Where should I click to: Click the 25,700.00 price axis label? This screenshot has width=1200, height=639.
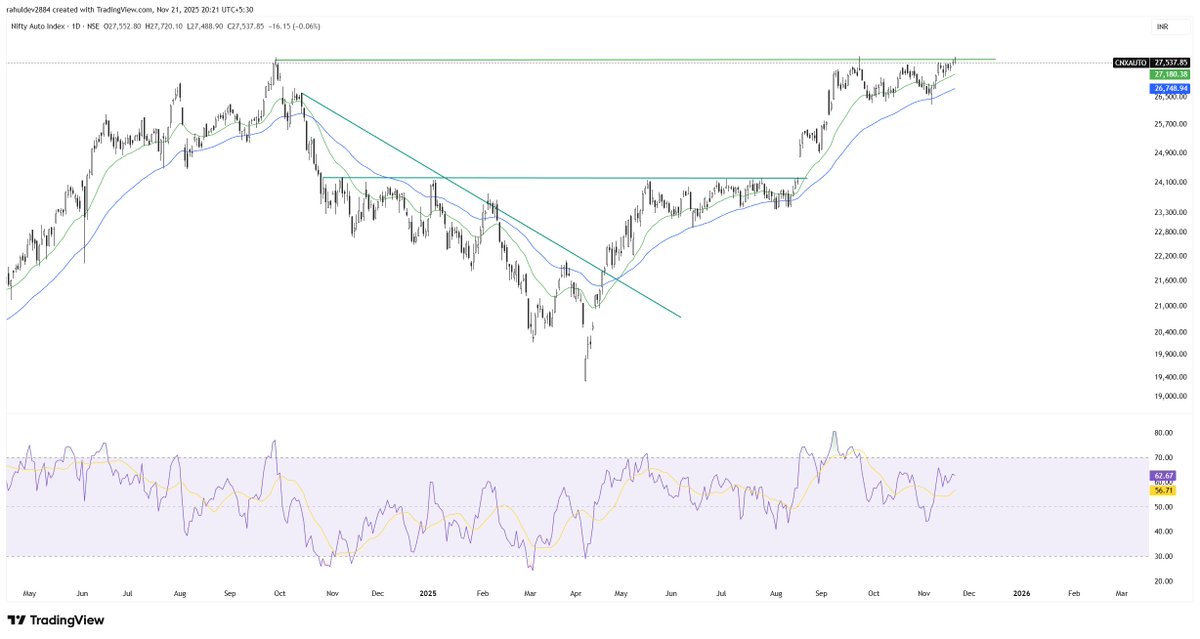coord(1169,124)
